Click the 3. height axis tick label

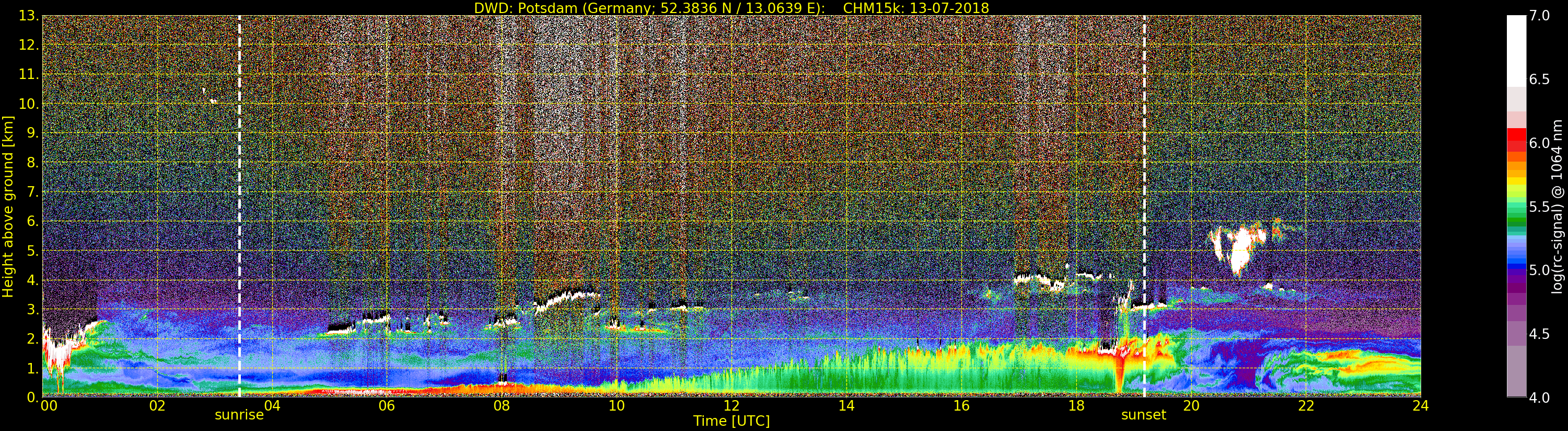pos(33,309)
